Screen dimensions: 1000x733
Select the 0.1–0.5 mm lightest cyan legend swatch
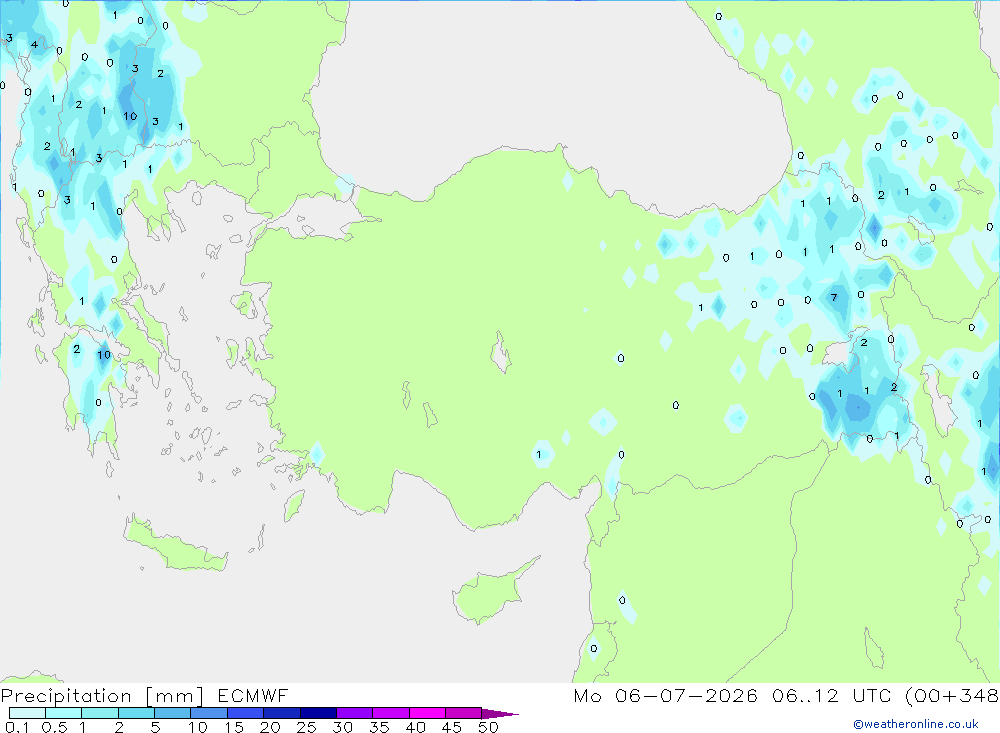pyautogui.click(x=27, y=713)
